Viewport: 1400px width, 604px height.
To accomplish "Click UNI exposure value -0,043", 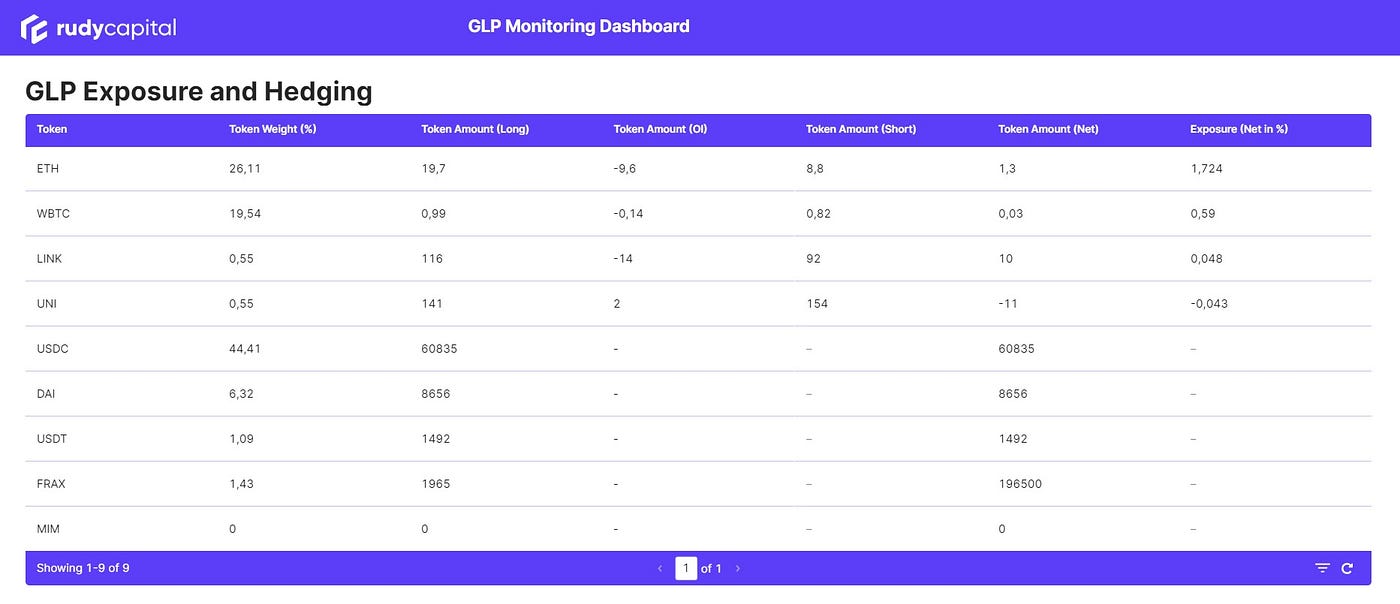I will 1209,304.
